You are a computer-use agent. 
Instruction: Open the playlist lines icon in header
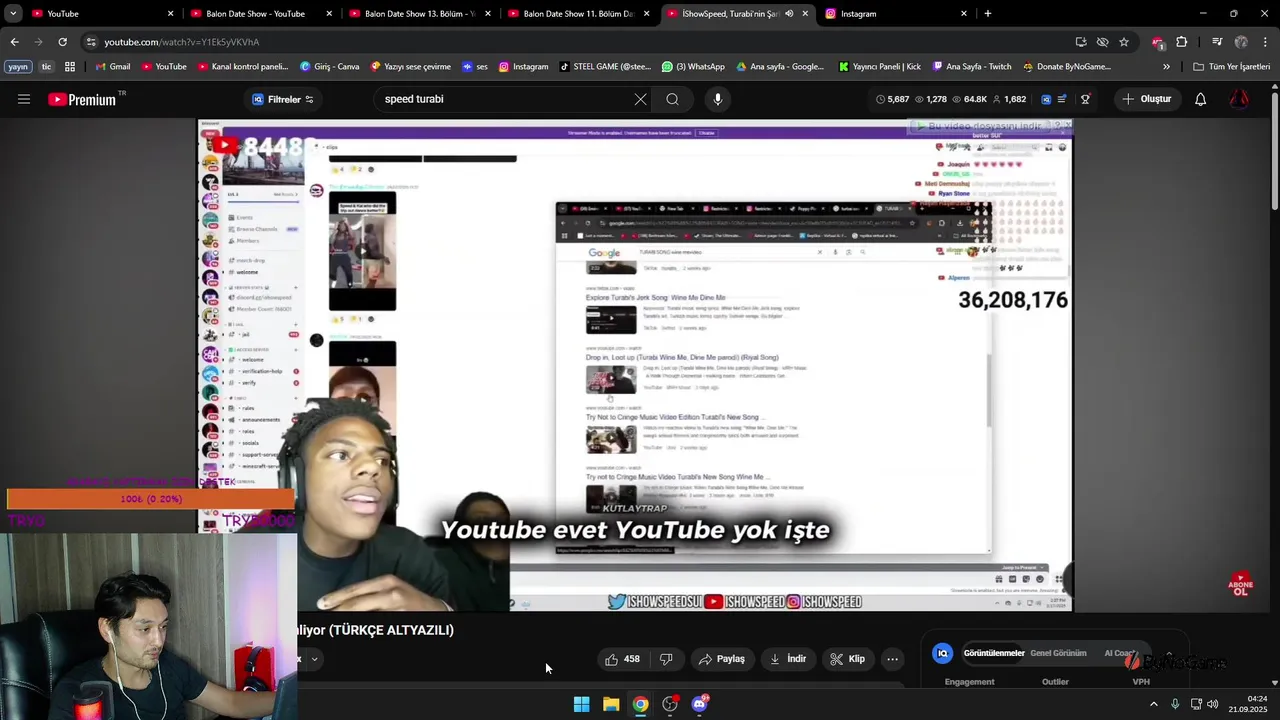pyautogui.click(x=1062, y=99)
